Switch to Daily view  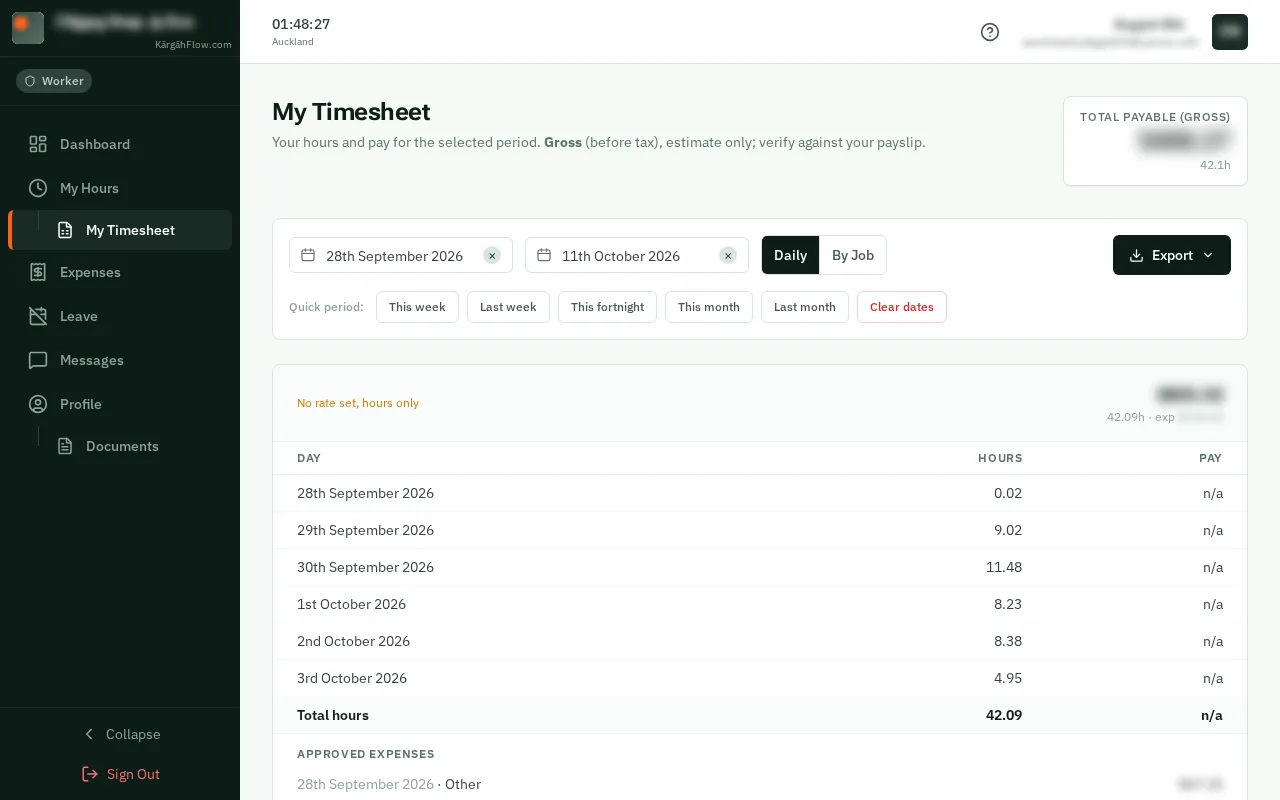(x=790, y=255)
